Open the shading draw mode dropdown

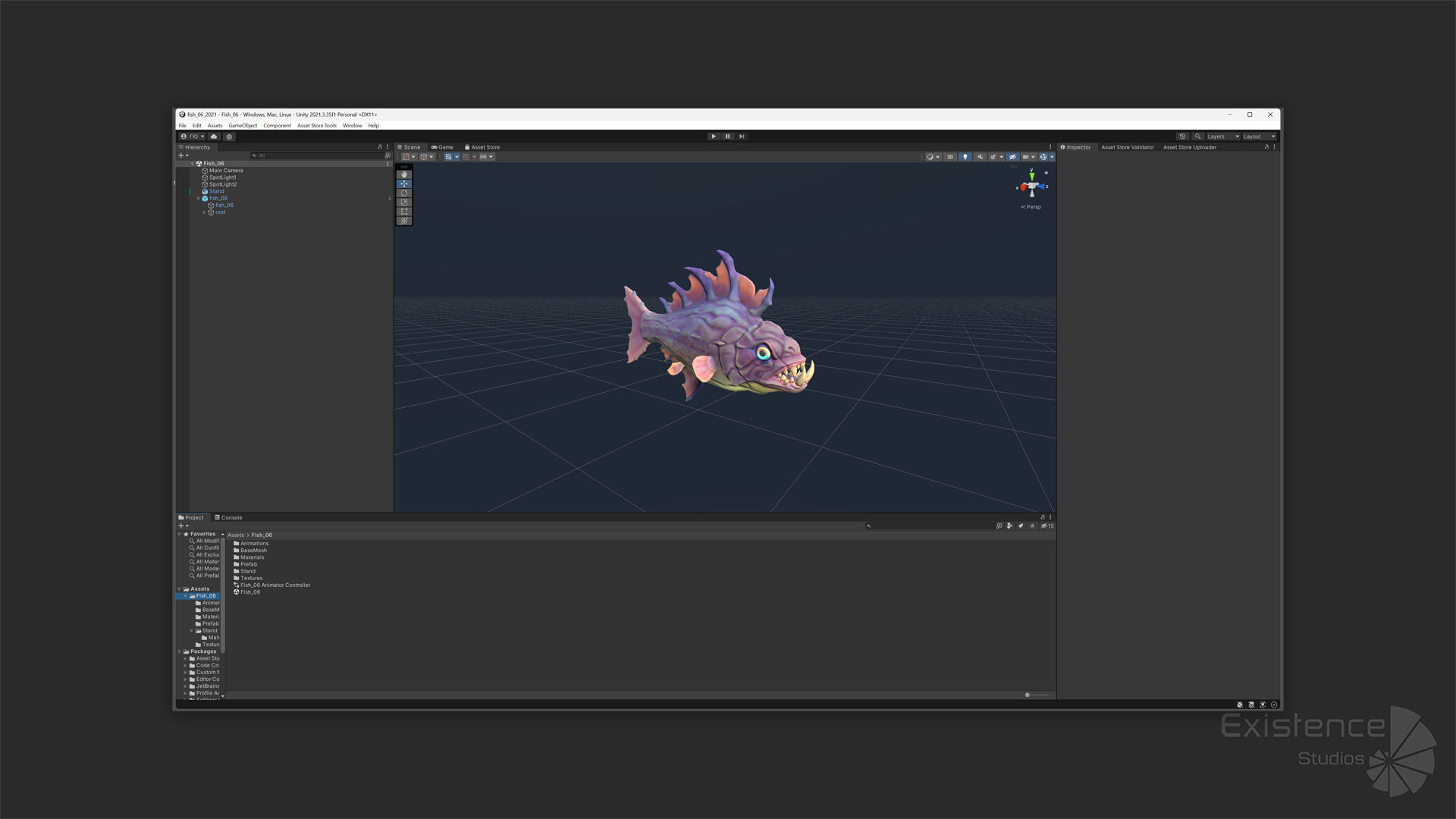pyautogui.click(x=933, y=157)
